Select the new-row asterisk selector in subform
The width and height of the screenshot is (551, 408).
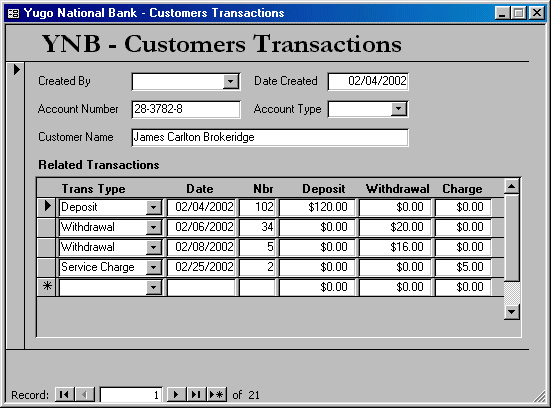(x=47, y=287)
